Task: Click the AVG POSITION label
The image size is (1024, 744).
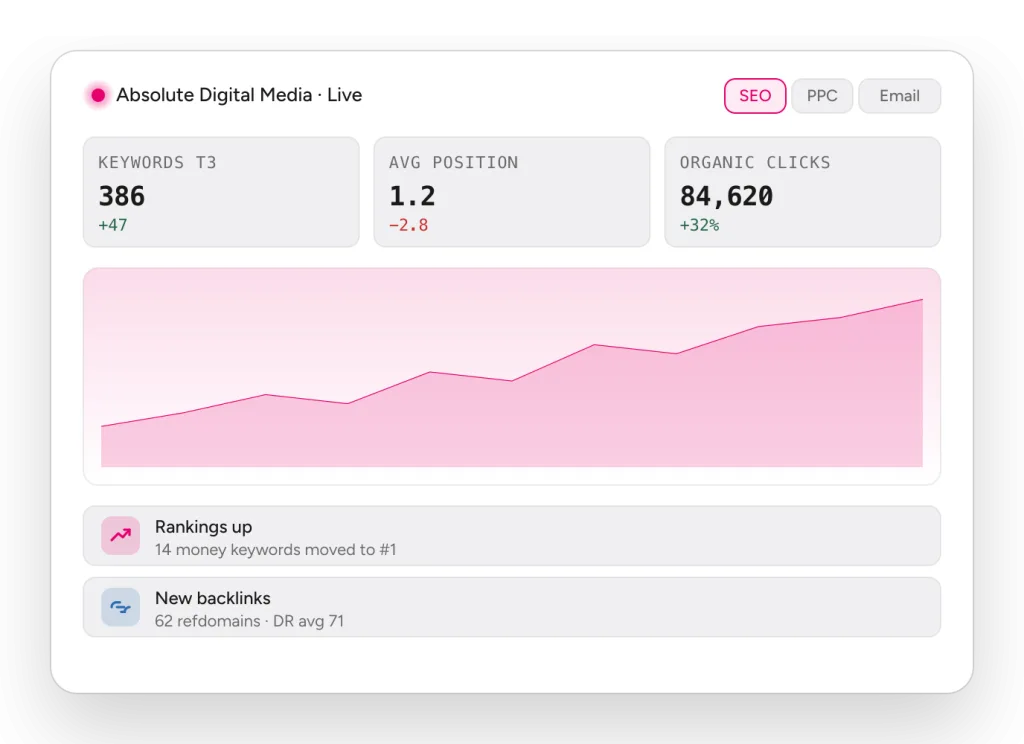Action: click(x=454, y=163)
